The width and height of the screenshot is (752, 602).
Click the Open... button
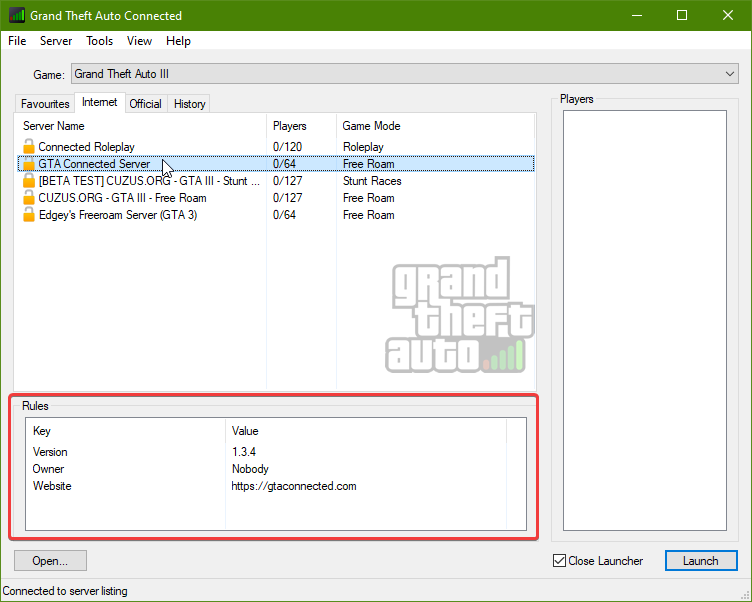(50, 560)
